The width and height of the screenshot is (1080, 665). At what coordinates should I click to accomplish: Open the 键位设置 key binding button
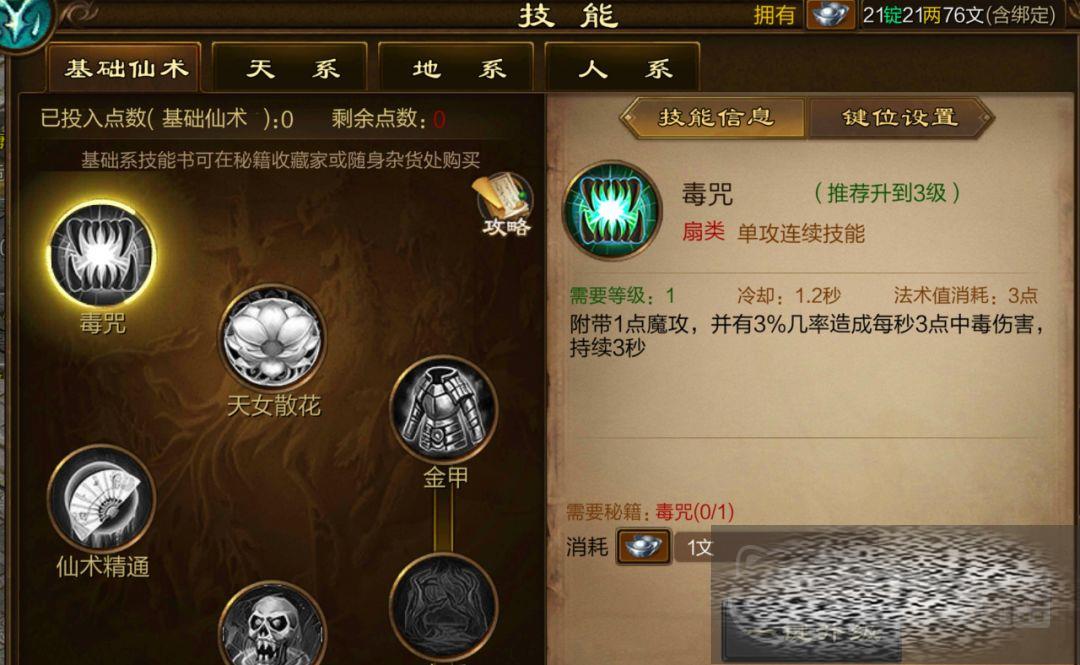pos(900,118)
